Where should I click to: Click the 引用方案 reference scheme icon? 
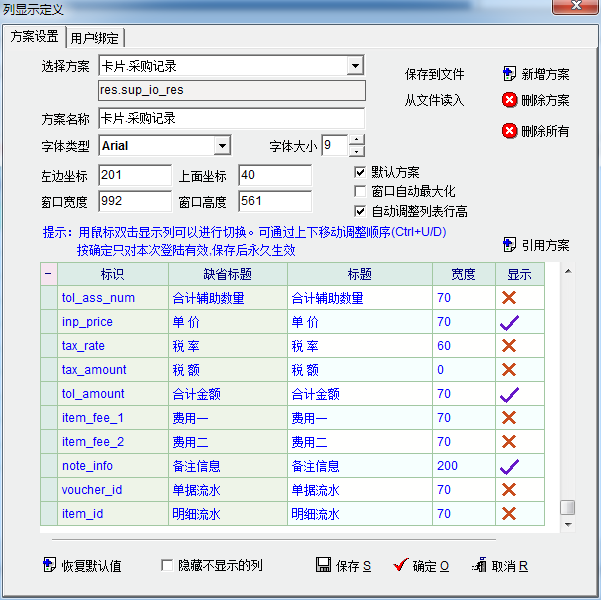tap(509, 245)
